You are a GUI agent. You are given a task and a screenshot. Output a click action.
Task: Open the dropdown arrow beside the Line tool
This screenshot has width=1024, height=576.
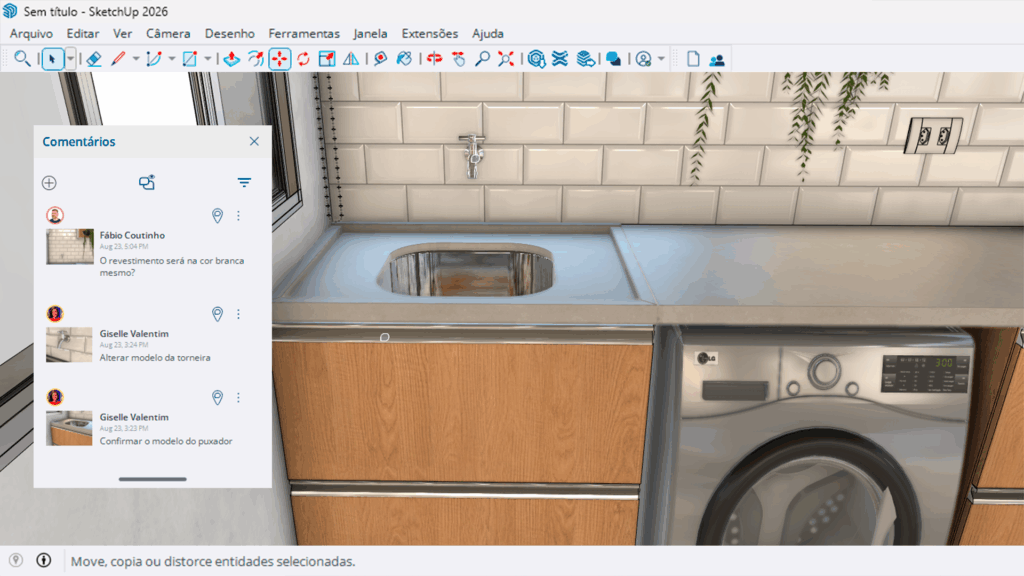[x=136, y=59]
